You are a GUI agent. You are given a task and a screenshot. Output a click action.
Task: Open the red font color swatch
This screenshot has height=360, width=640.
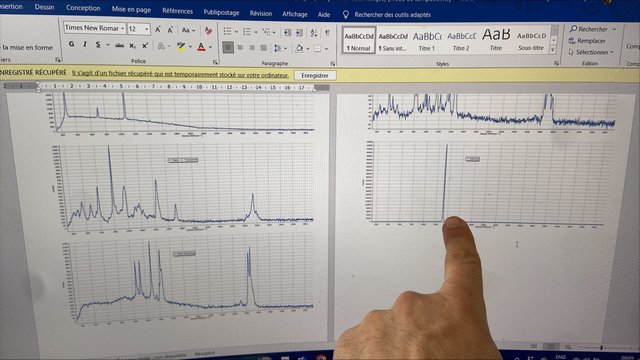pyautogui.click(x=201, y=47)
